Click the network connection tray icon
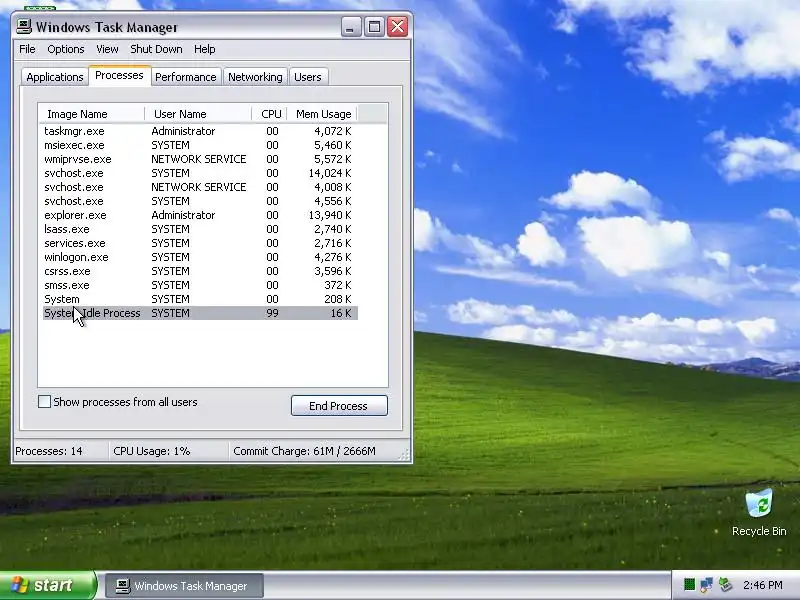Viewport: 800px width, 600px height. click(x=707, y=585)
